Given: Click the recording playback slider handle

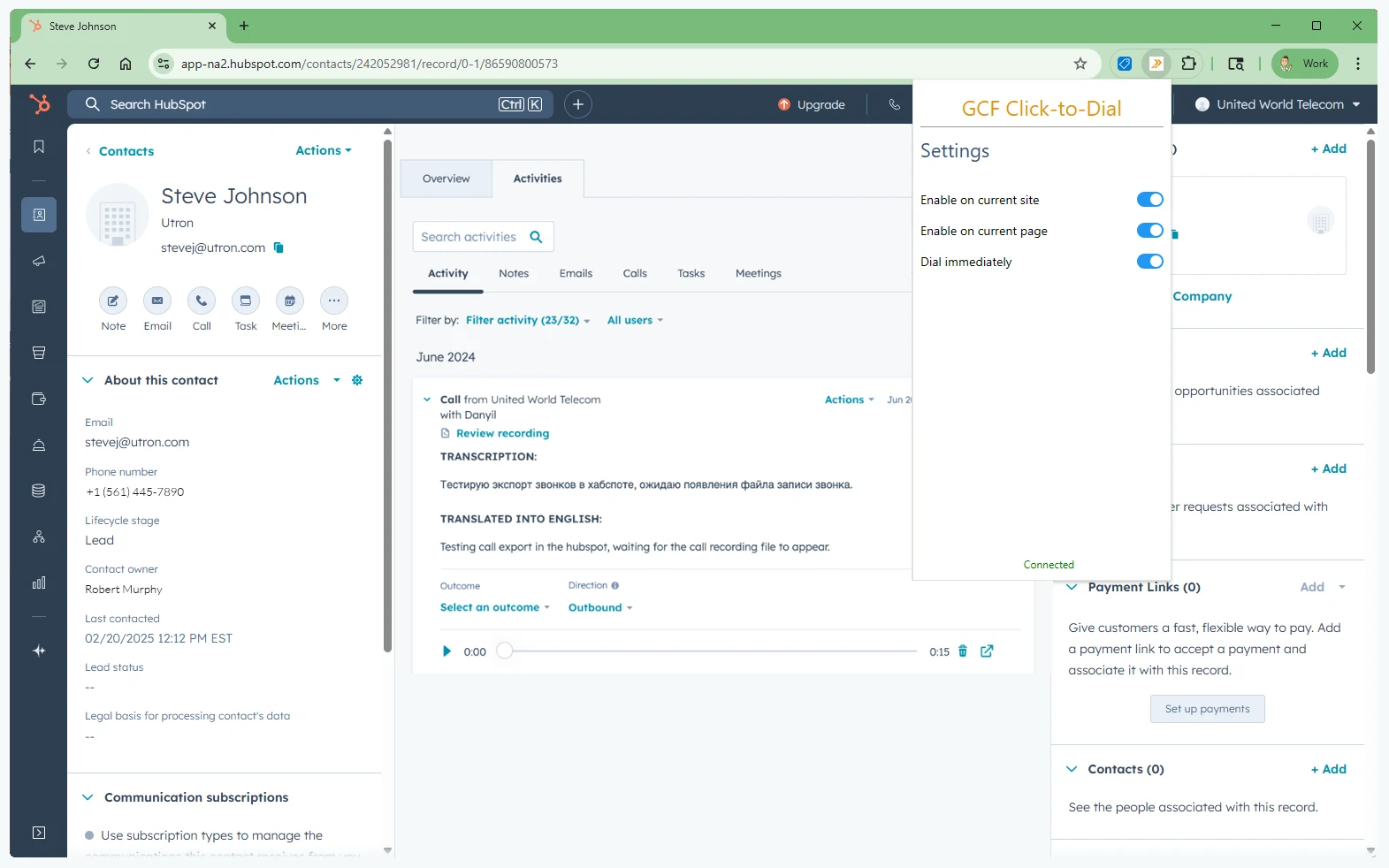Looking at the screenshot, I should point(505,651).
